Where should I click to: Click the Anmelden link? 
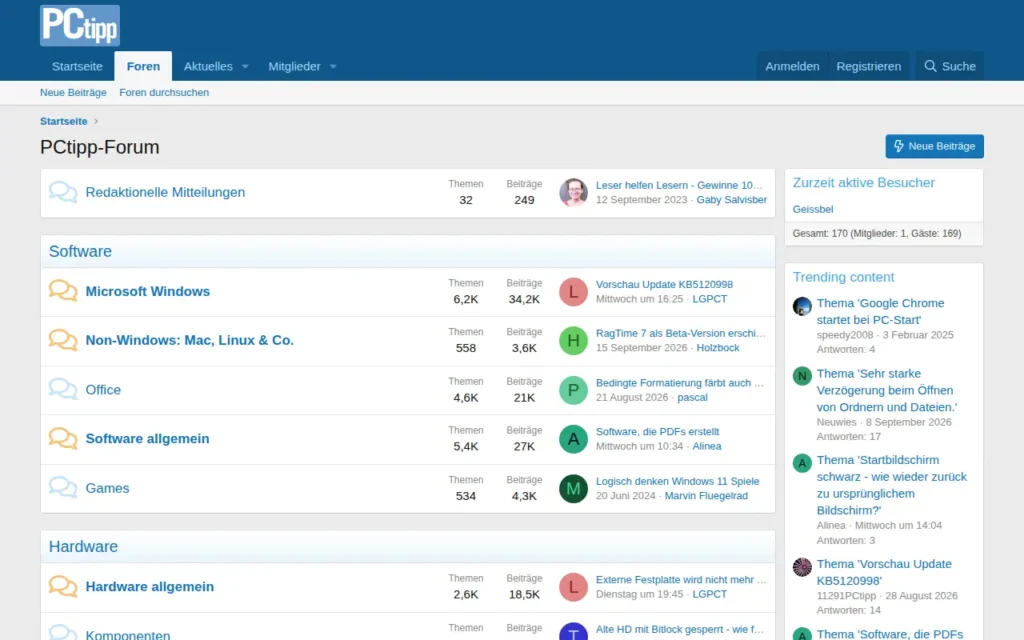pos(792,66)
